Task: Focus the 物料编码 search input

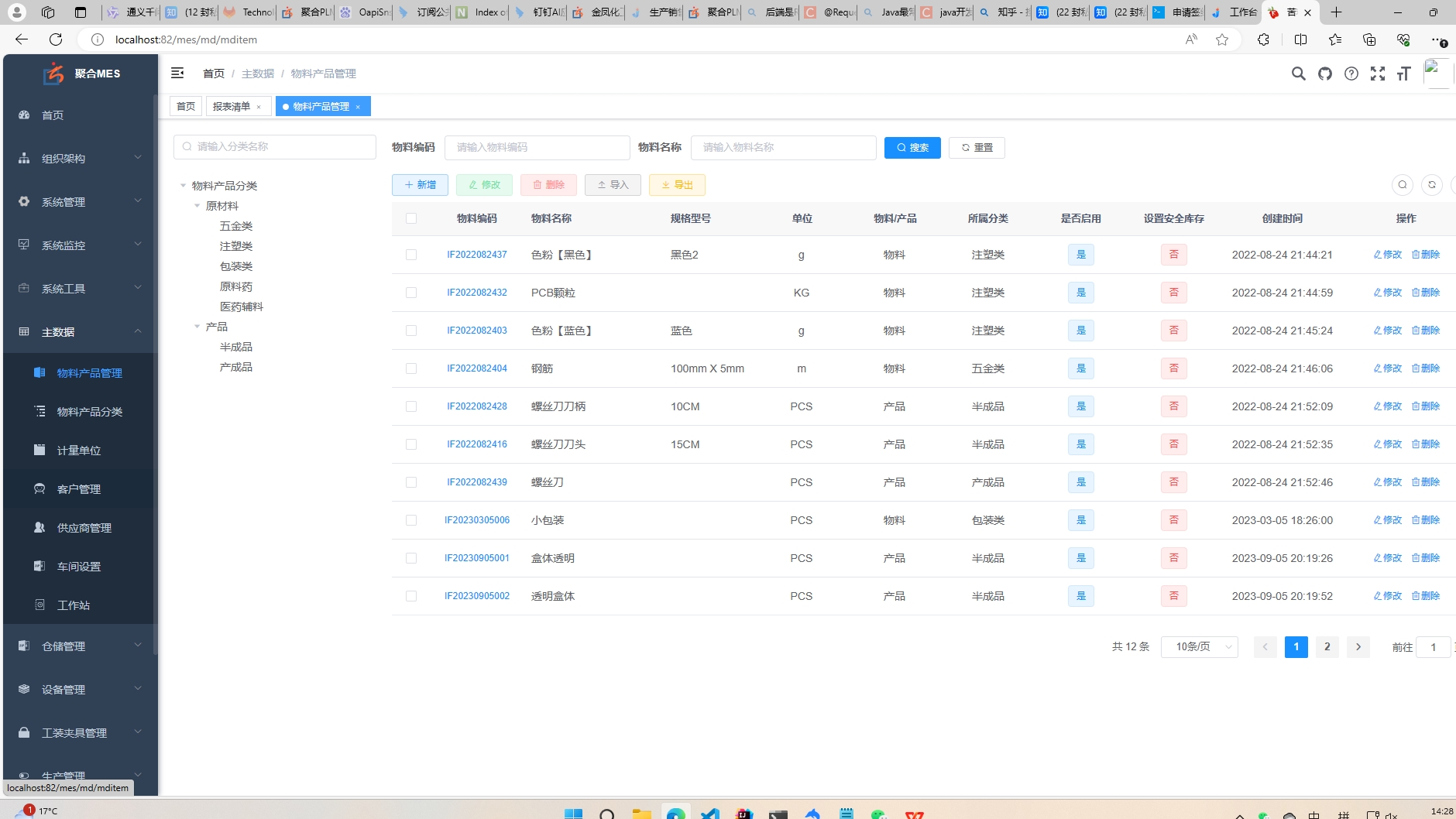Action: pyautogui.click(x=537, y=148)
